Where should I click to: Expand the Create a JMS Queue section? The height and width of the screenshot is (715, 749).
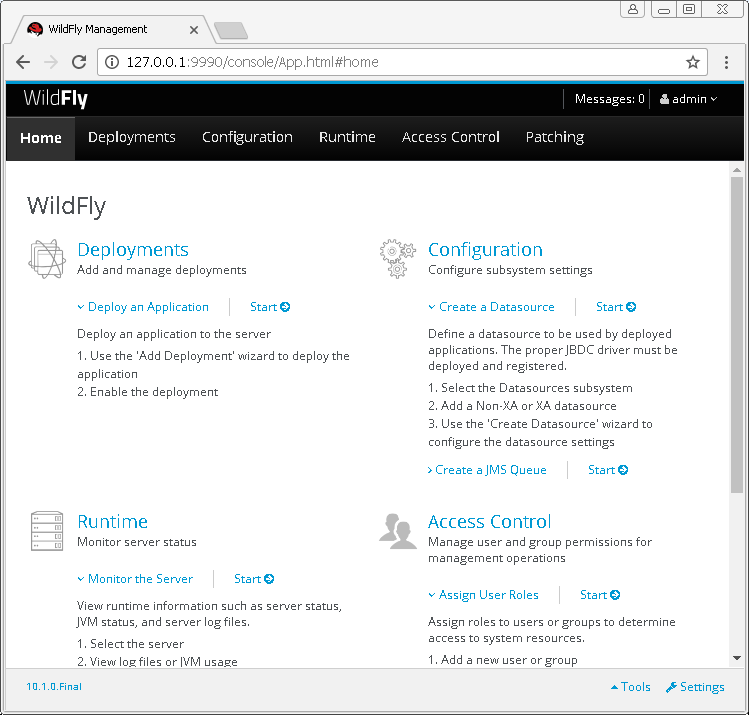point(487,470)
